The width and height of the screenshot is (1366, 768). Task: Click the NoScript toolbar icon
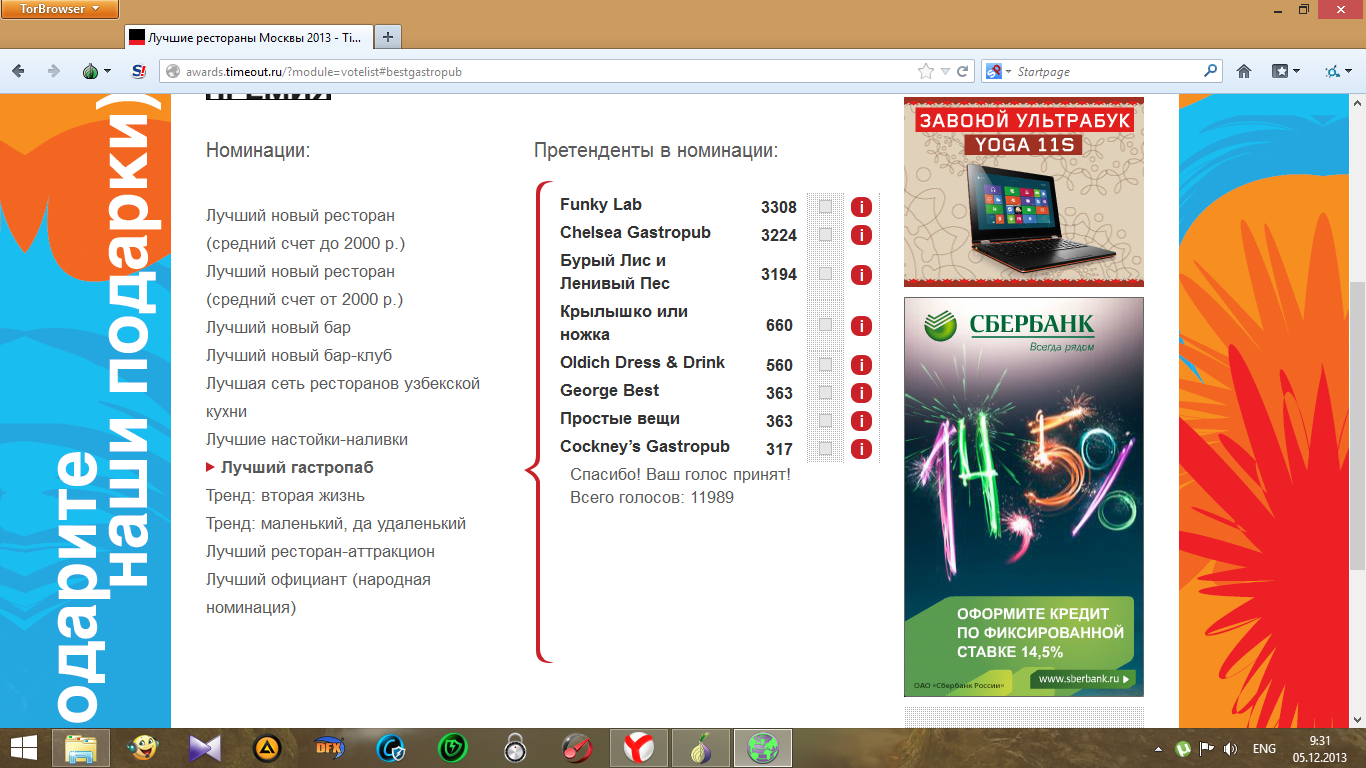[x=140, y=71]
